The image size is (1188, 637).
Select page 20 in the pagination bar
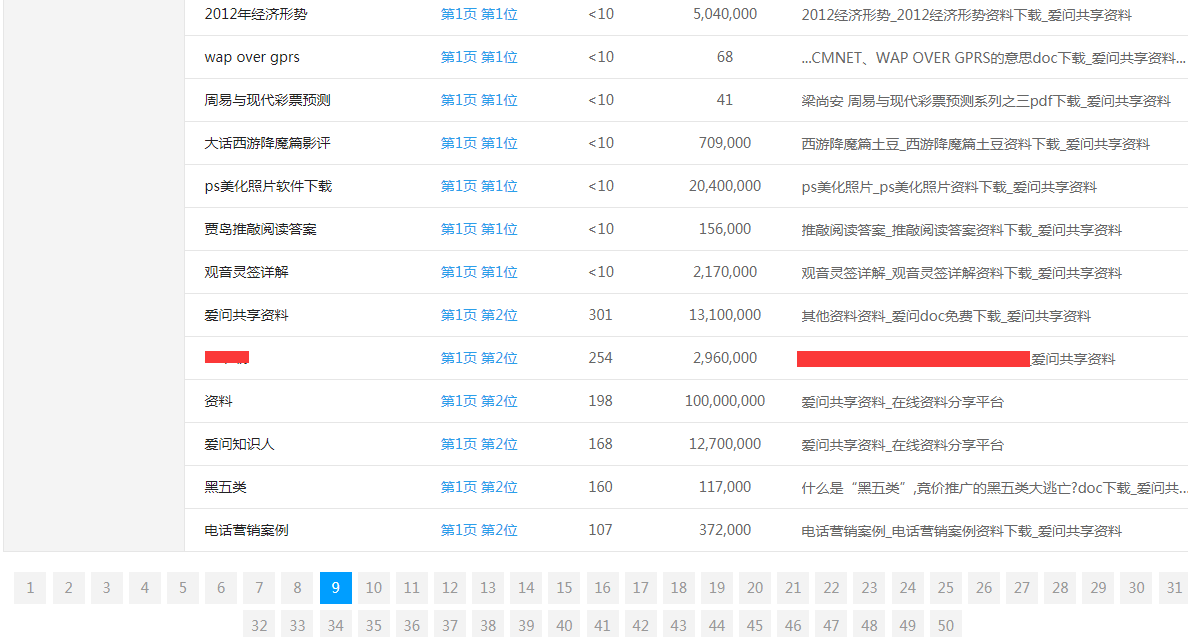[x=755, y=588]
